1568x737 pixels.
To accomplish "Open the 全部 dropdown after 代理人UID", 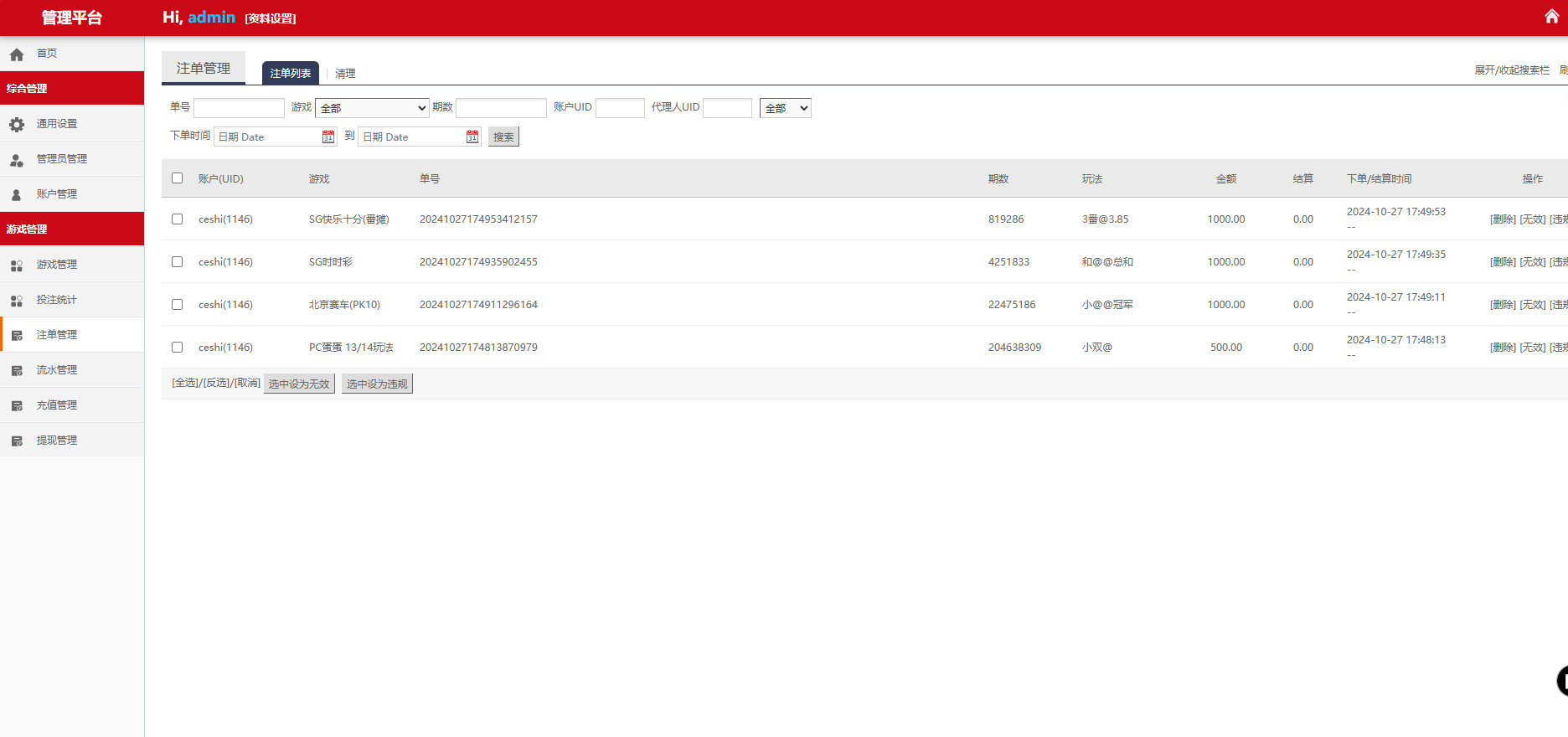I will click(785, 108).
